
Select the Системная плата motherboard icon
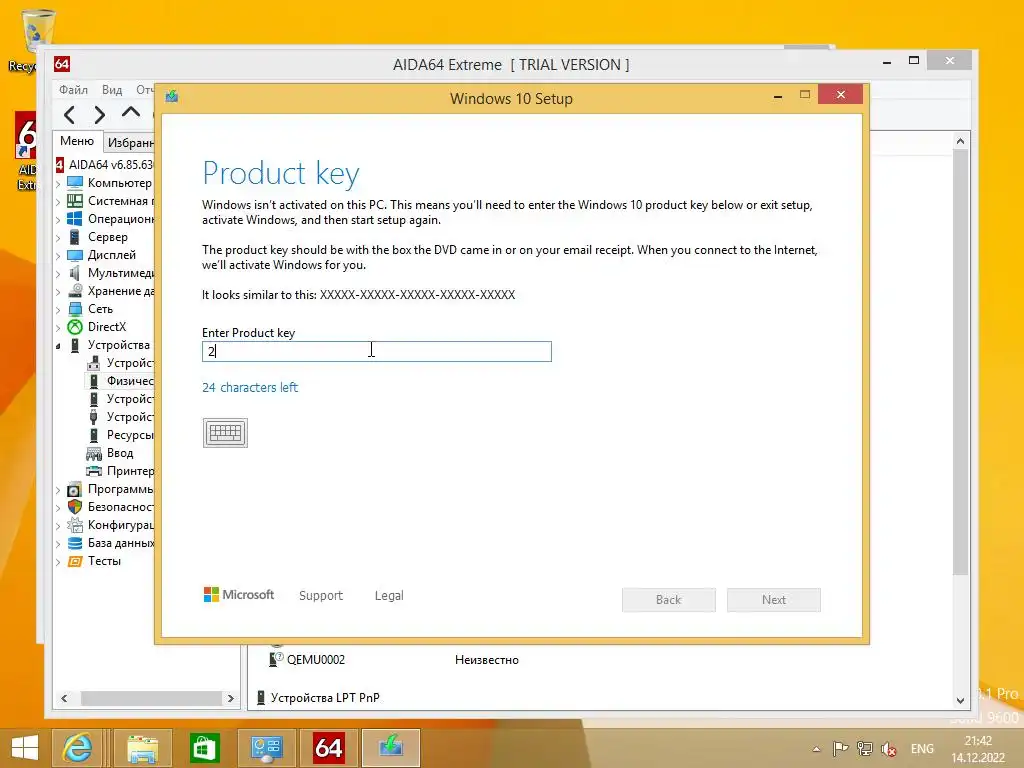coord(75,200)
